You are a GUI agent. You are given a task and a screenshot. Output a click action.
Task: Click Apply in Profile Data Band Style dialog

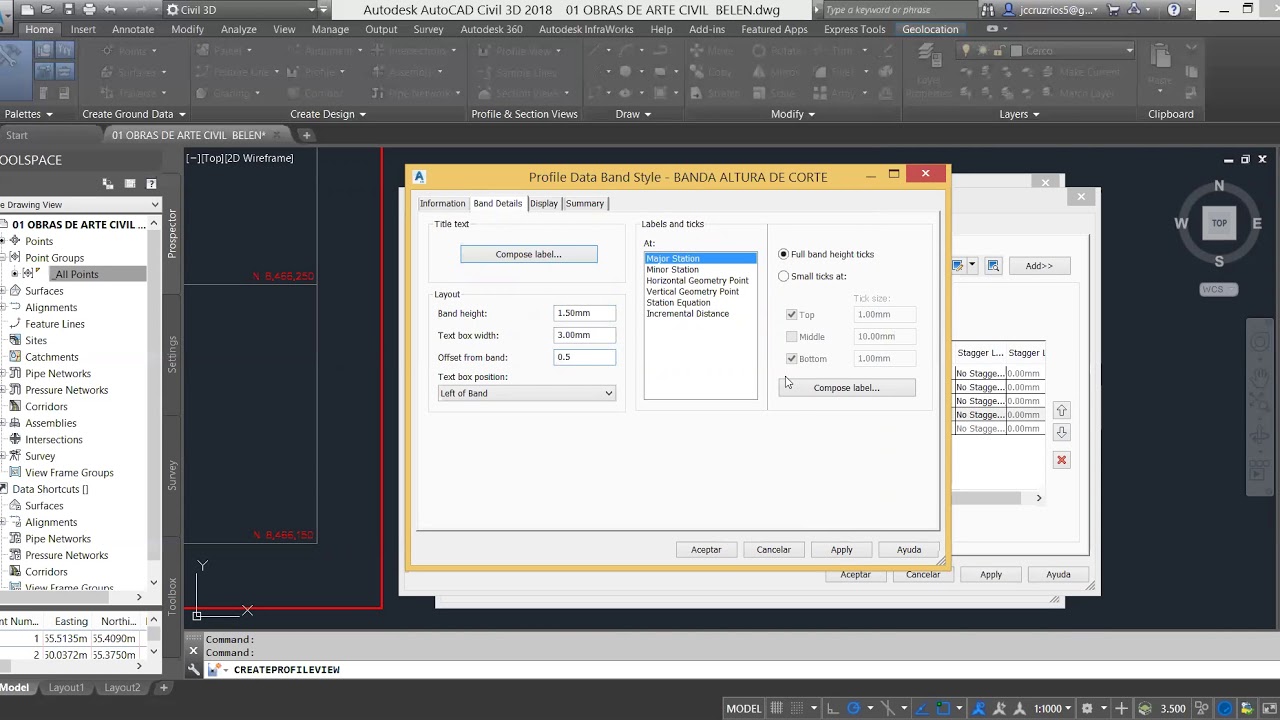[x=842, y=549]
